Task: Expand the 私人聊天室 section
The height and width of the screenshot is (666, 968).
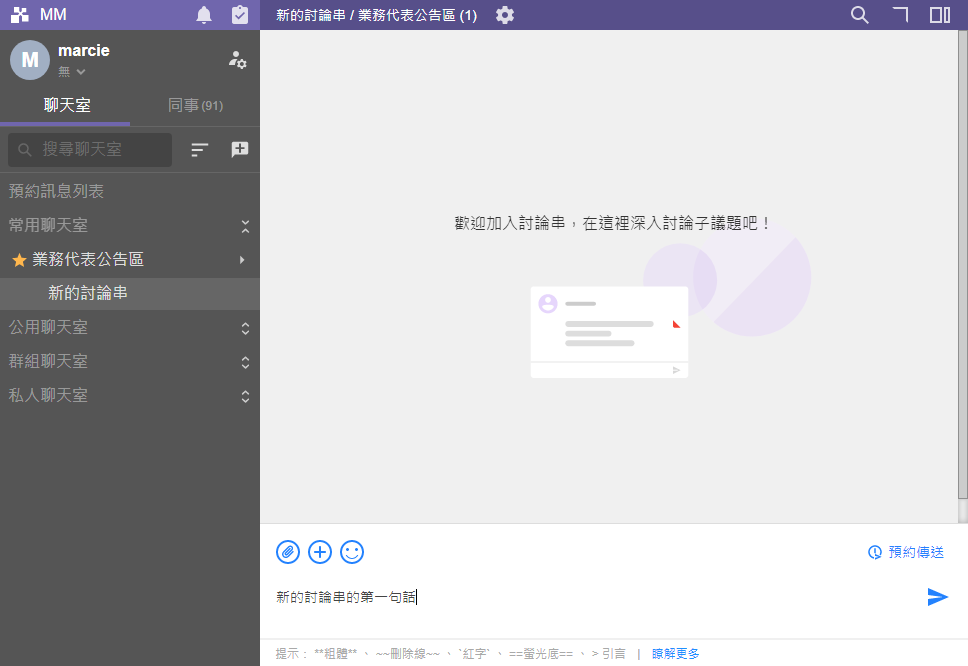Action: coord(245,396)
